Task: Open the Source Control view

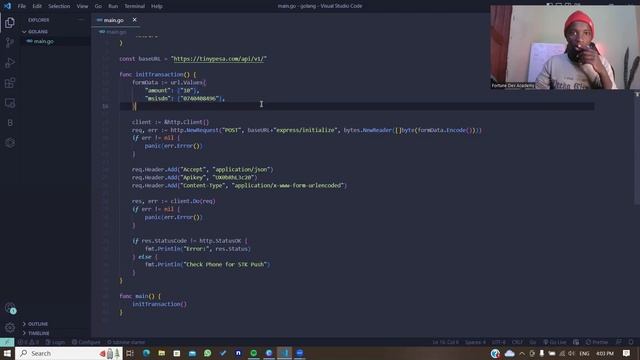Action: tap(10, 42)
